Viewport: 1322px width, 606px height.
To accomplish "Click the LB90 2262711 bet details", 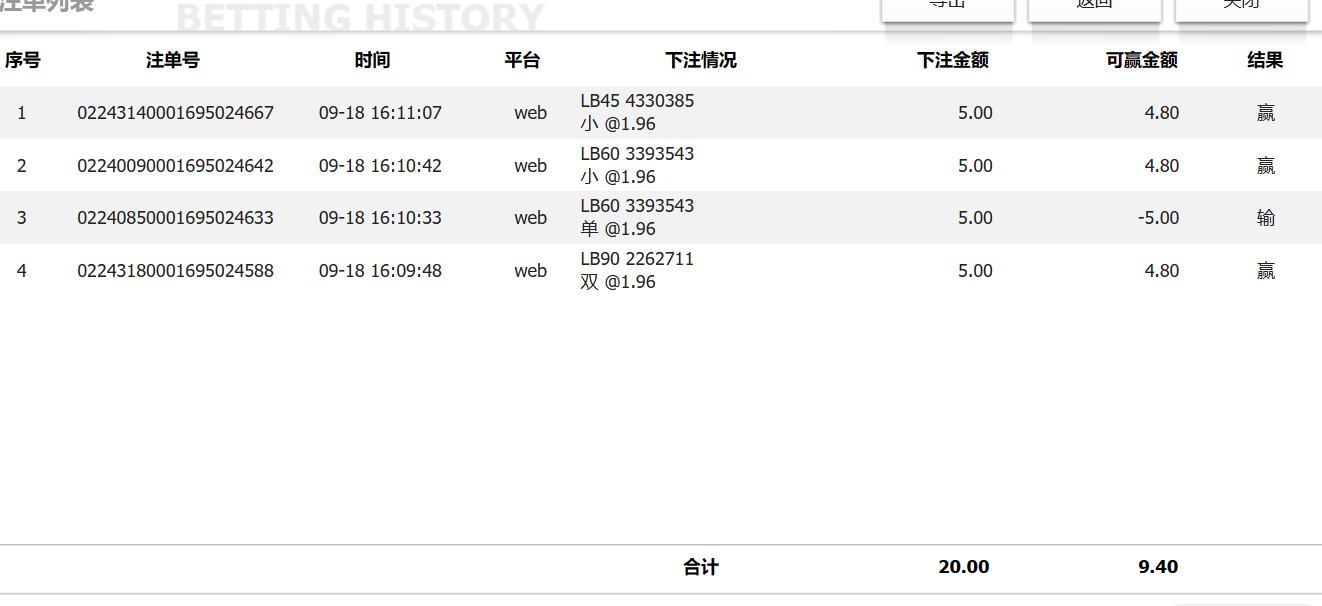I will pyautogui.click(x=637, y=259).
